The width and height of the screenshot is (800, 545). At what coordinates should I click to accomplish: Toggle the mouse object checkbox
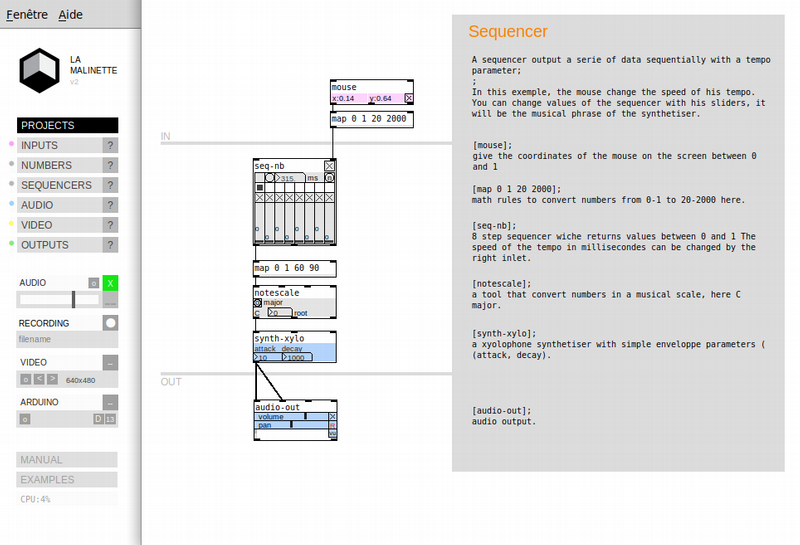[409, 98]
